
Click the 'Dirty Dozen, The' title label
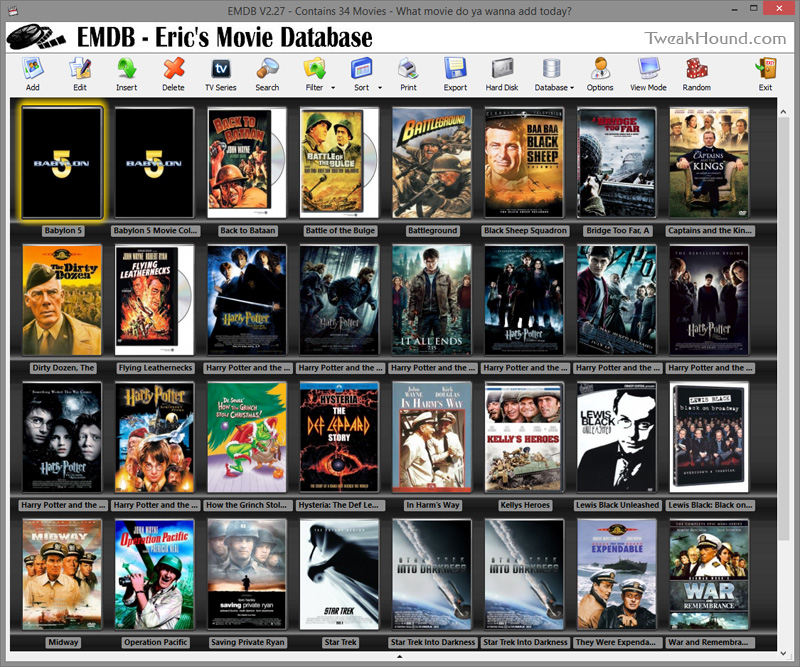point(63,368)
